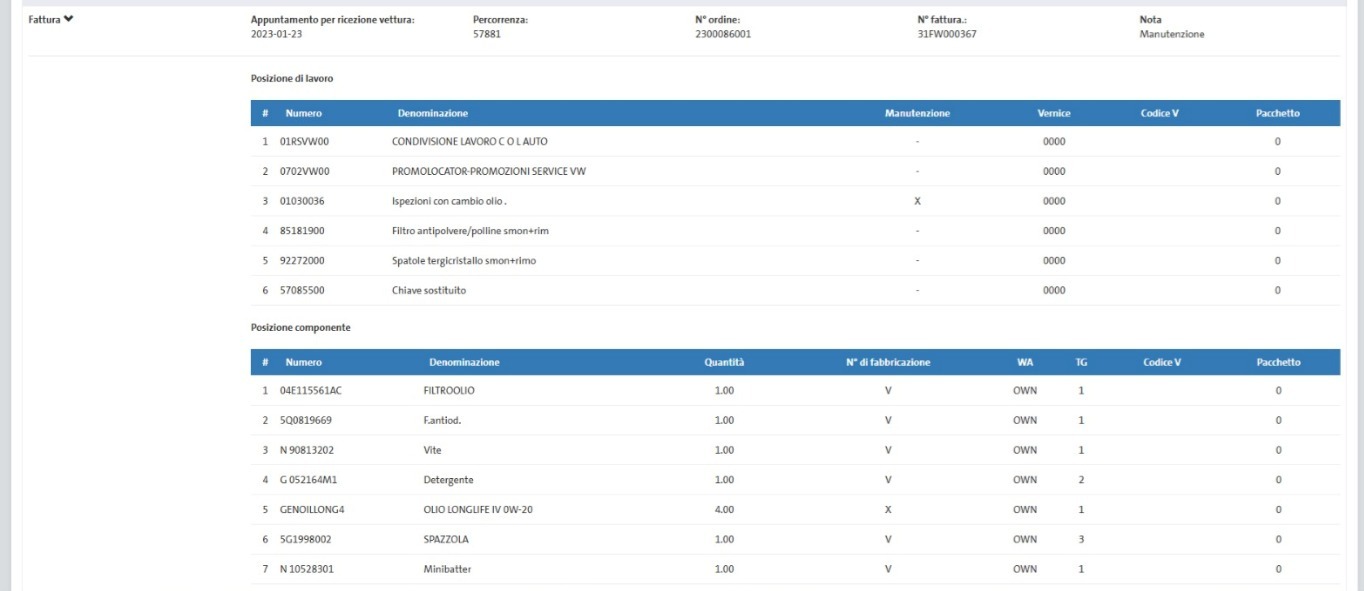The height and width of the screenshot is (591, 1364).
Task: Select the 'Chiave sostituito' work position
Action: point(428,291)
